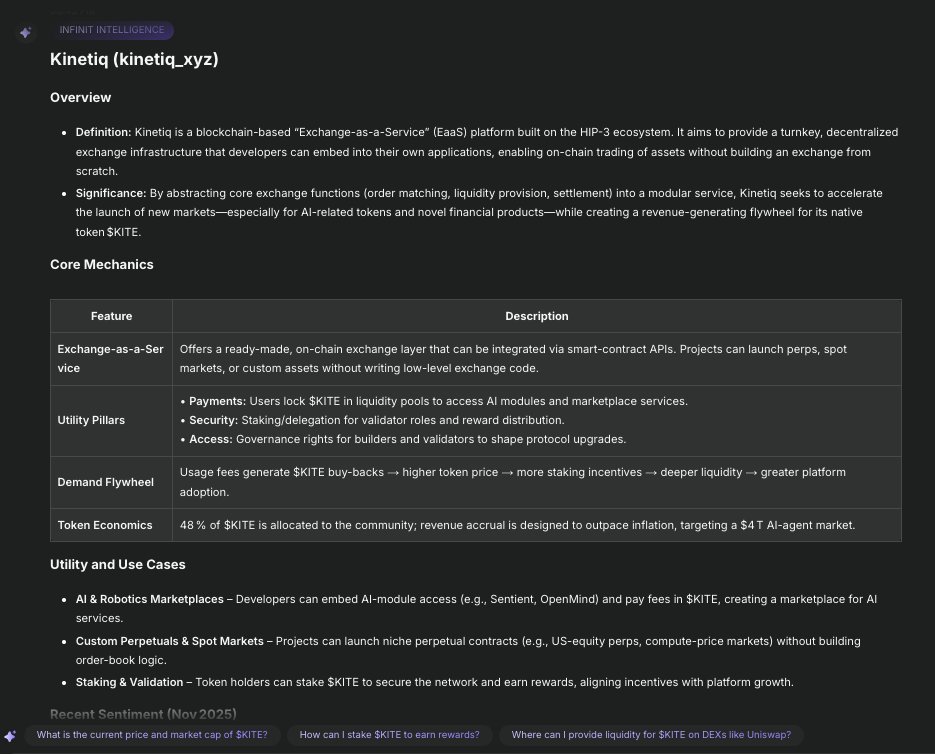This screenshot has height=754, width=935.
Task: Click the 'AI & Robotics Marketplaces' bullet label
Action: 150,599
